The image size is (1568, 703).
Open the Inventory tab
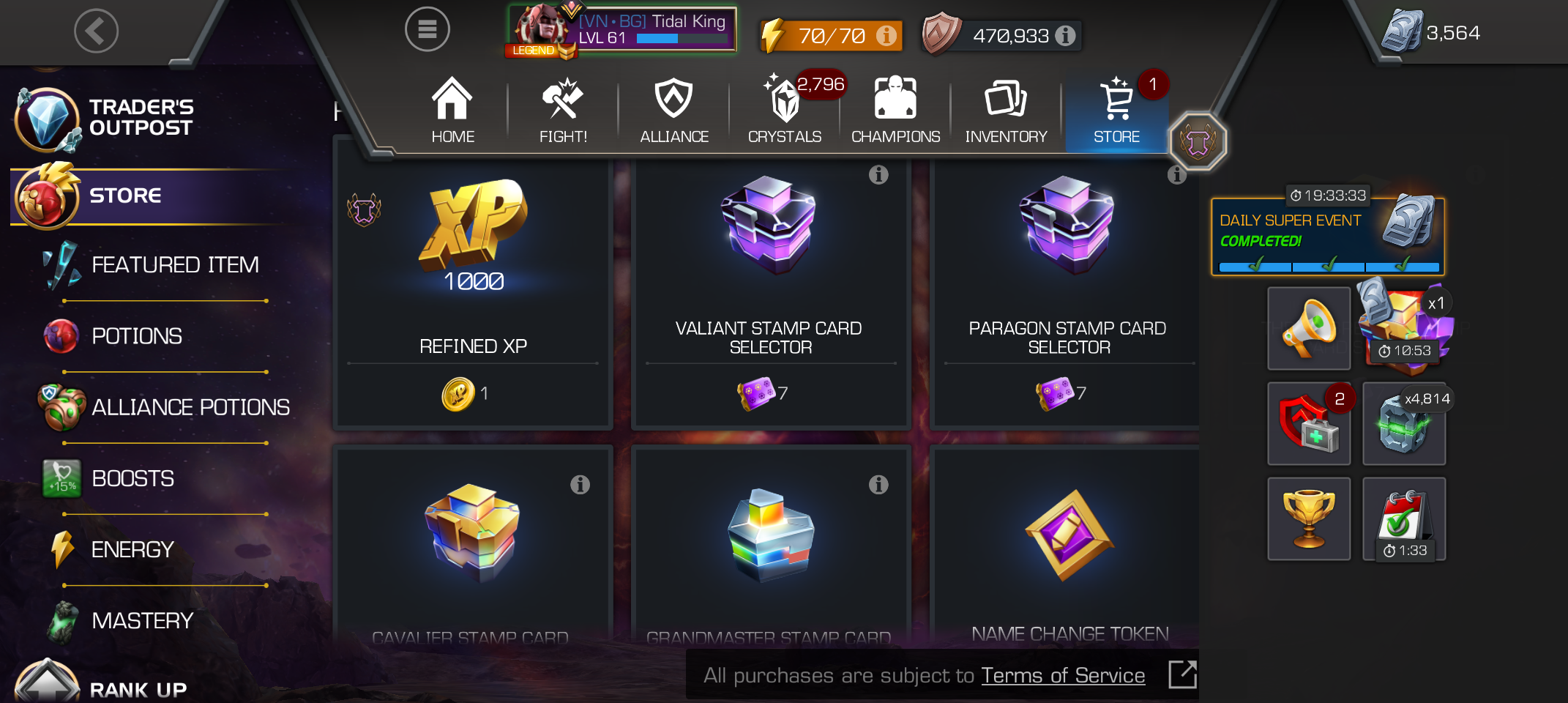click(x=1006, y=110)
